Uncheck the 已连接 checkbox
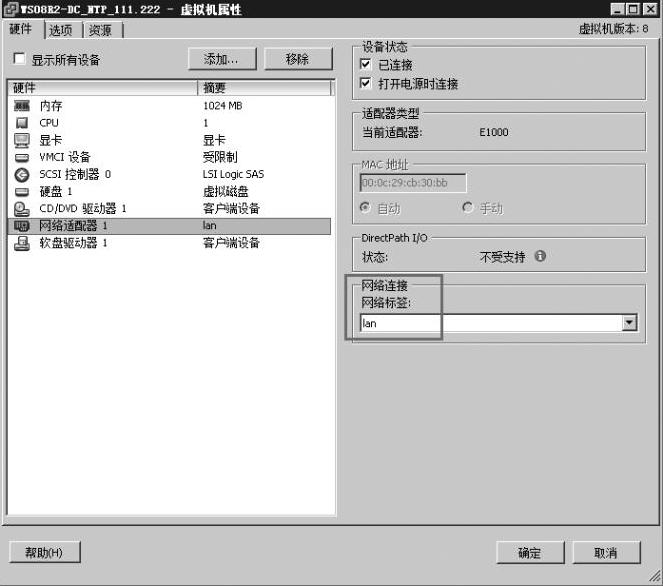 coord(365,64)
